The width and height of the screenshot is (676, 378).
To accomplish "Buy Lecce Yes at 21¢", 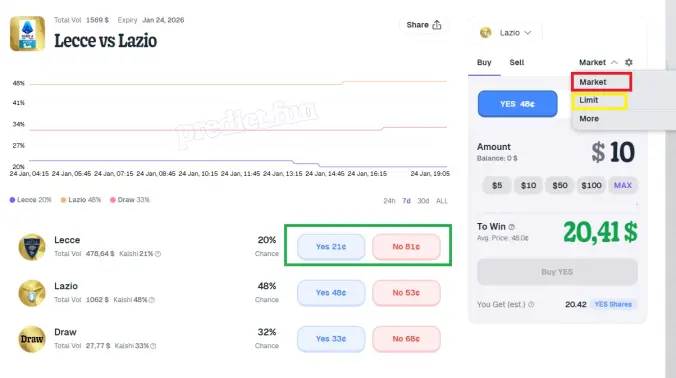I will (x=331, y=247).
